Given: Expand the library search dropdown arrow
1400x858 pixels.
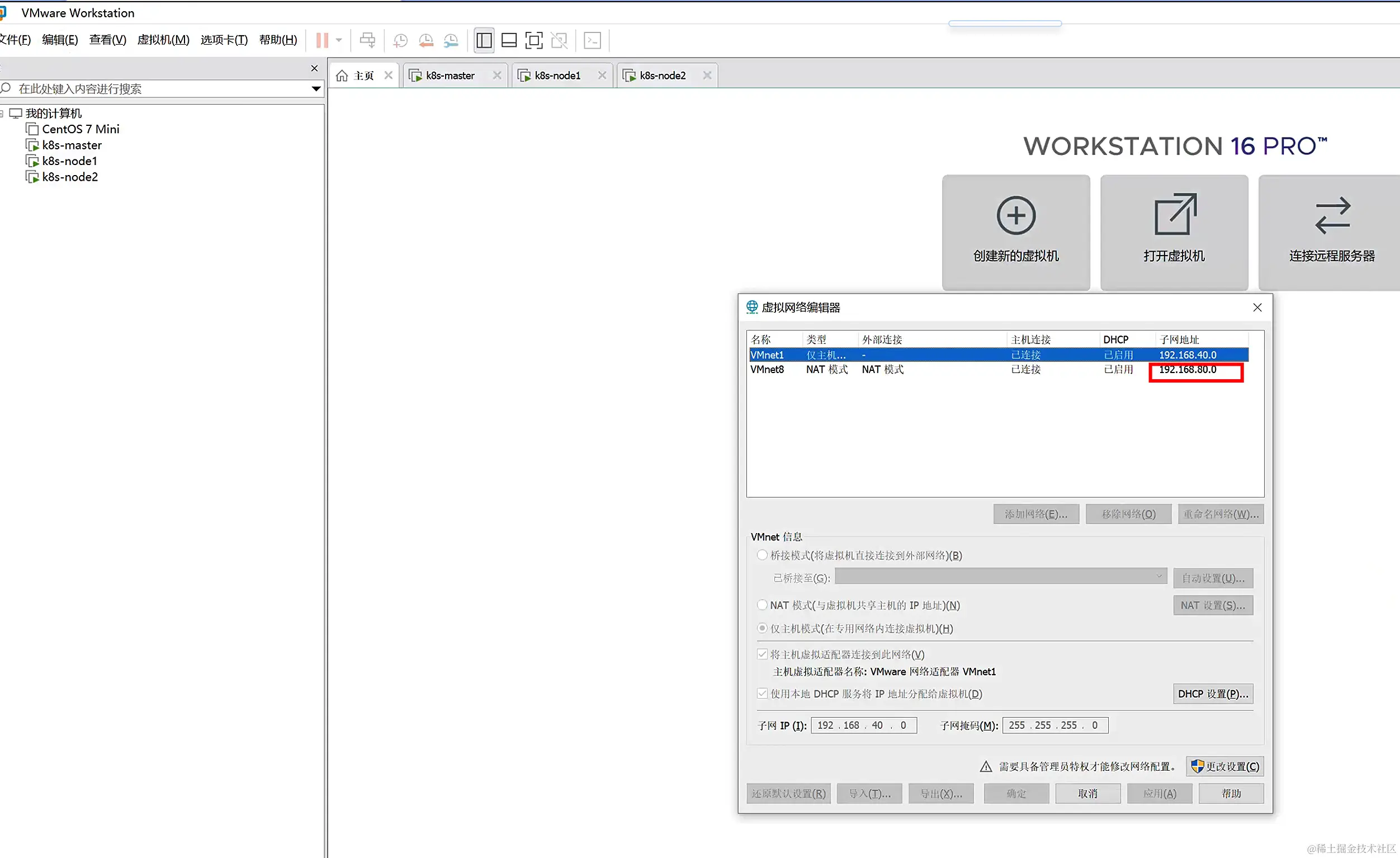Looking at the screenshot, I should 316,89.
